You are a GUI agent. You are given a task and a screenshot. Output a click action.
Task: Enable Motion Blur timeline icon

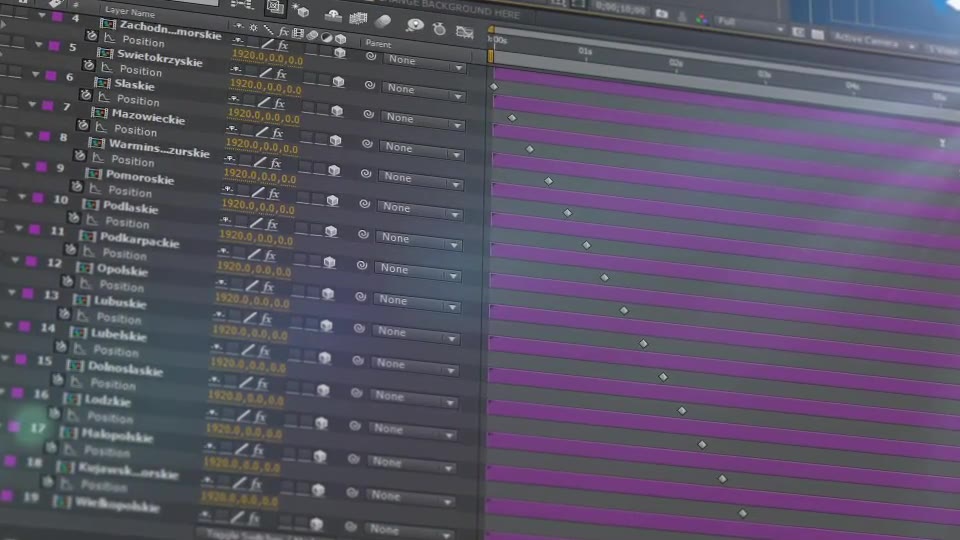[x=383, y=21]
